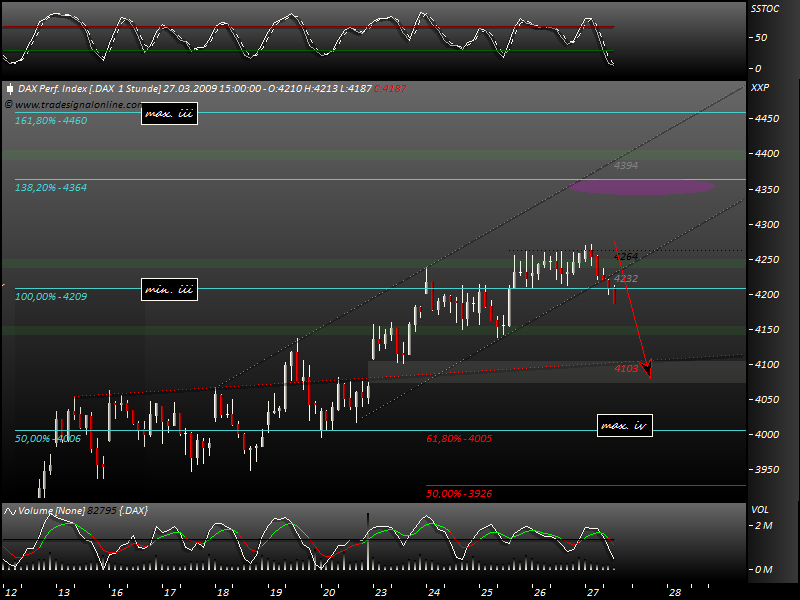Click the red '4103' target label

(626, 368)
